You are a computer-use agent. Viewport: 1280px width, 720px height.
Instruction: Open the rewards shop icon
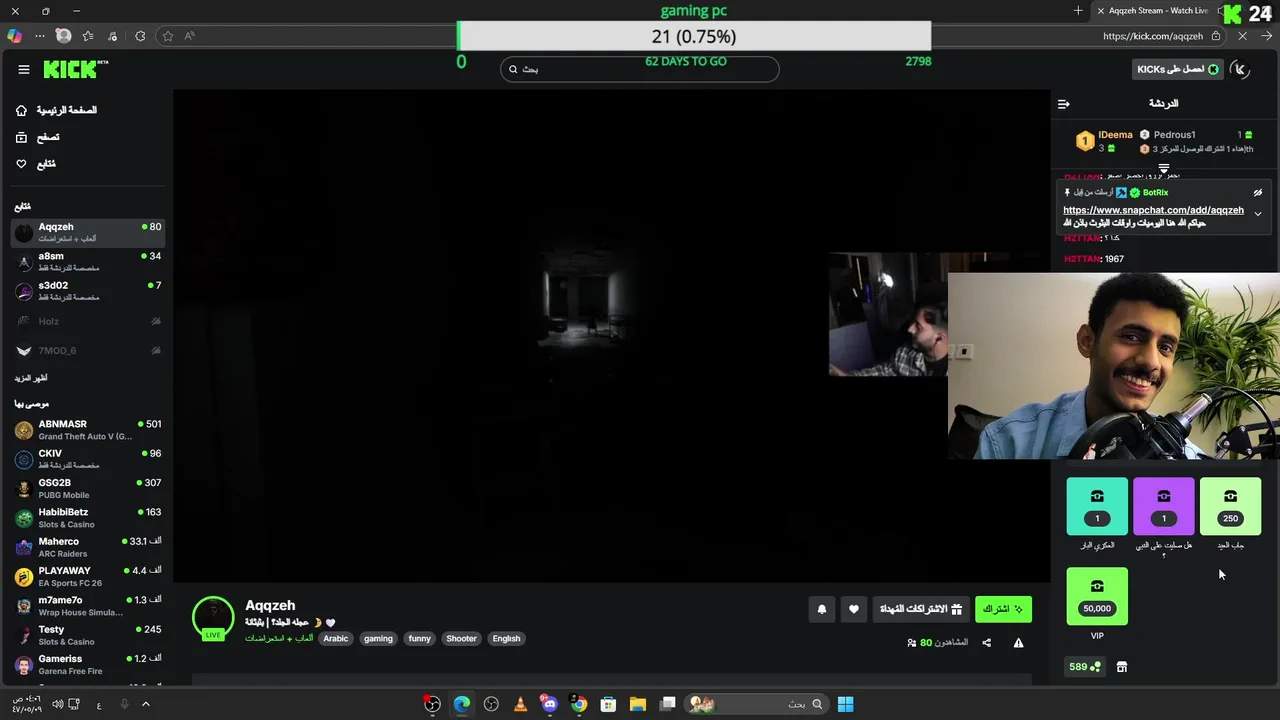click(1122, 667)
